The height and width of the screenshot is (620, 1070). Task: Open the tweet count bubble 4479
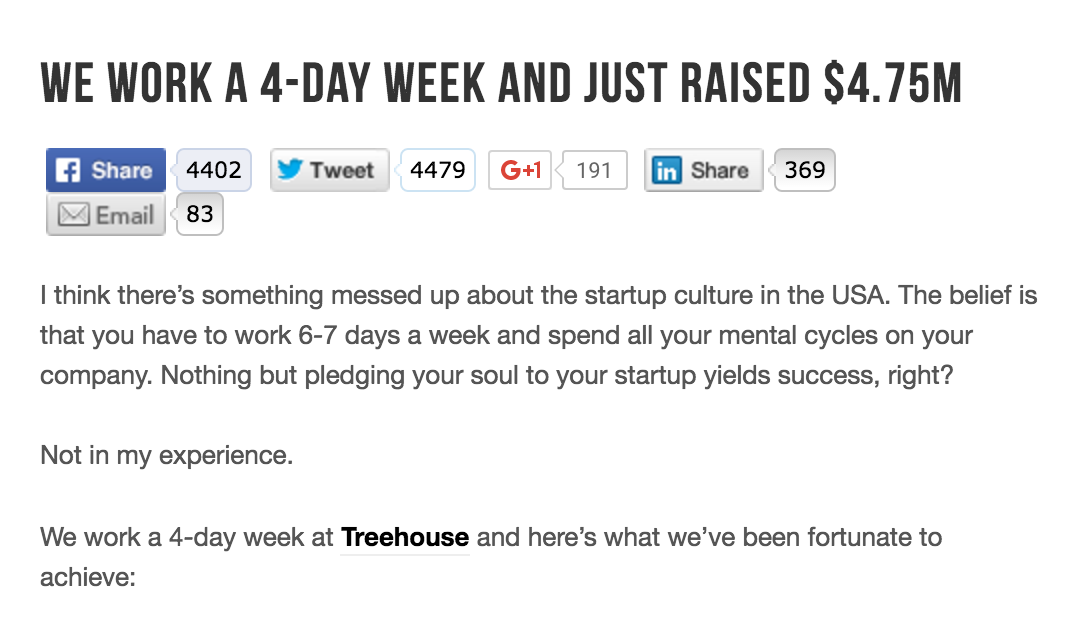[x=437, y=170]
